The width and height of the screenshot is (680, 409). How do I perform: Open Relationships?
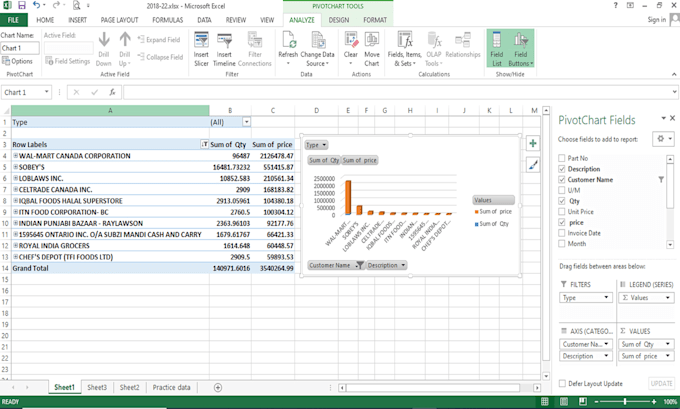(x=463, y=45)
